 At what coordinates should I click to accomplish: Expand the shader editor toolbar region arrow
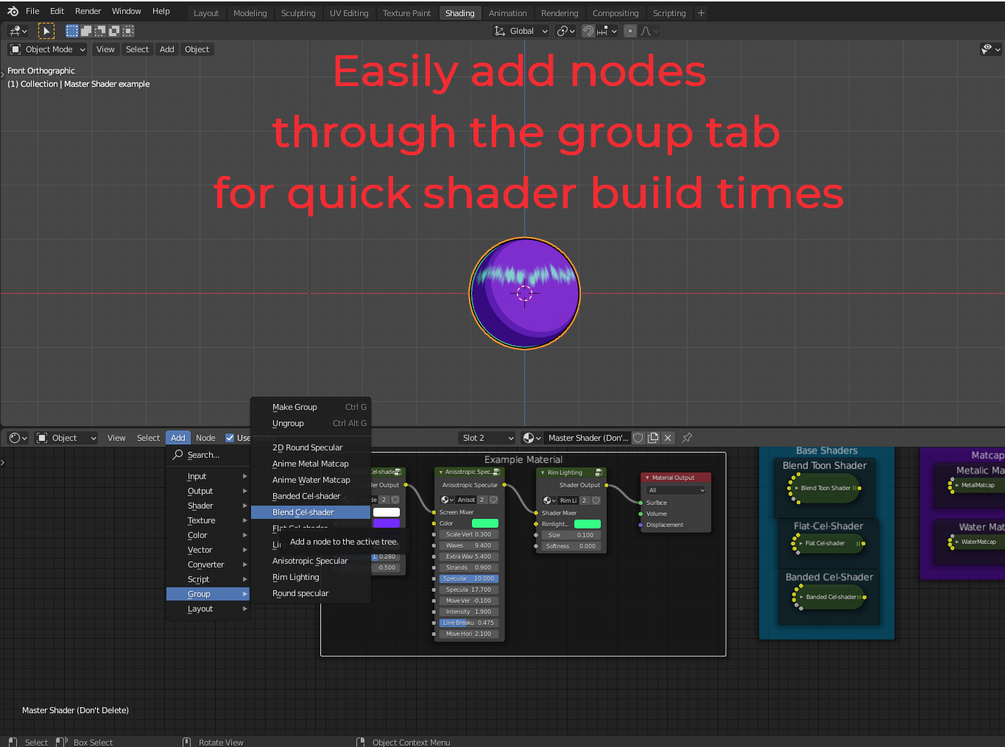(x=3, y=462)
